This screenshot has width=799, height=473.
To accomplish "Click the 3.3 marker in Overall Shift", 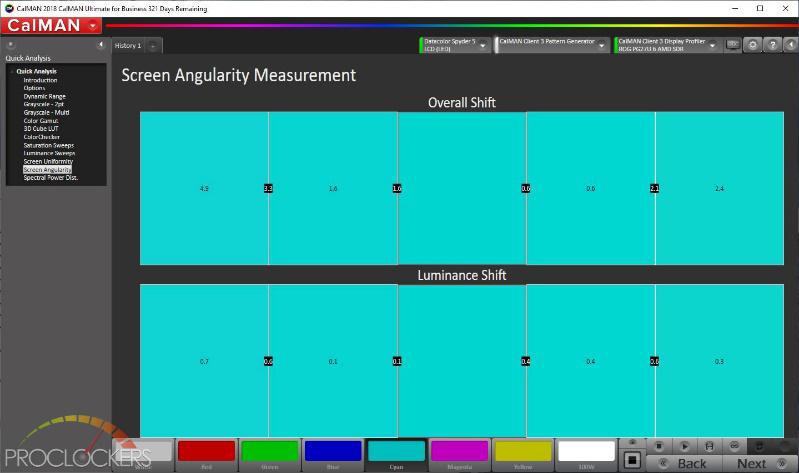I will point(268,189).
